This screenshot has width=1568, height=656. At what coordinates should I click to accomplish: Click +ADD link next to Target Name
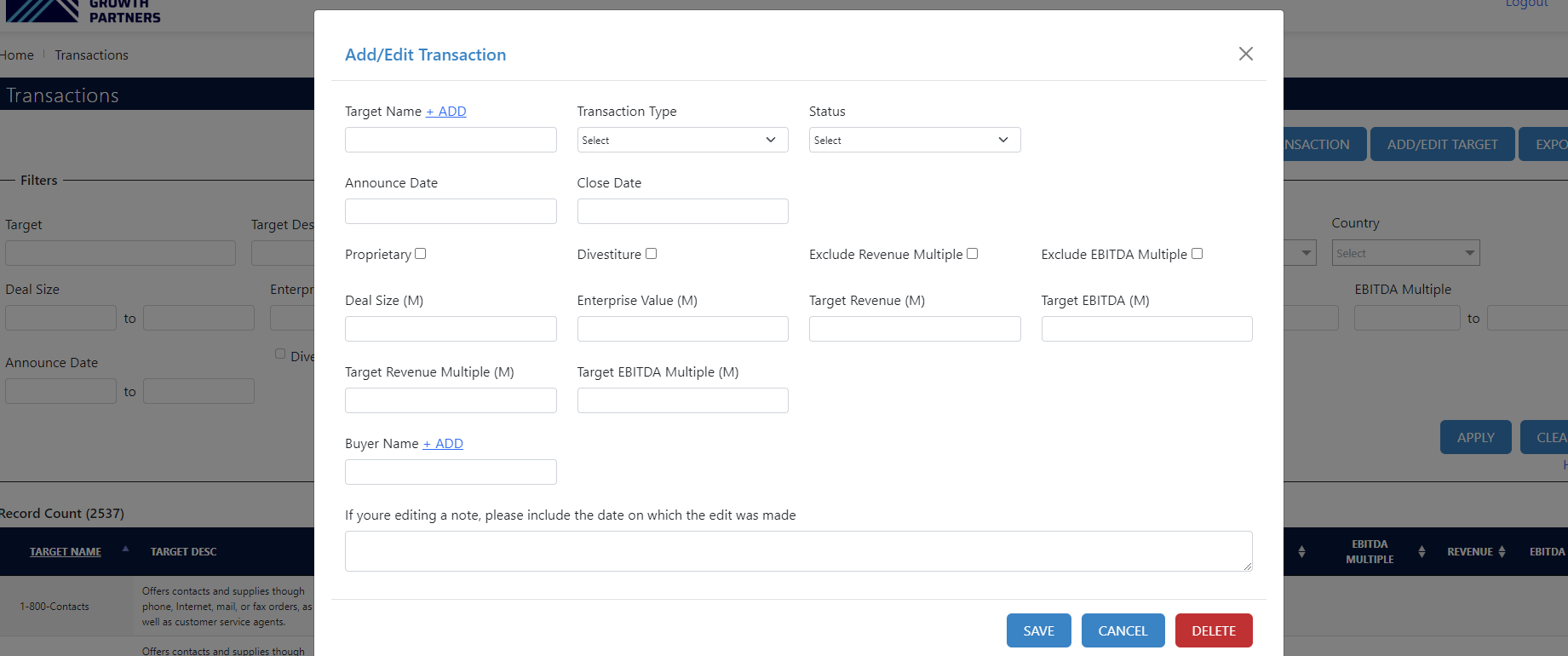445,112
